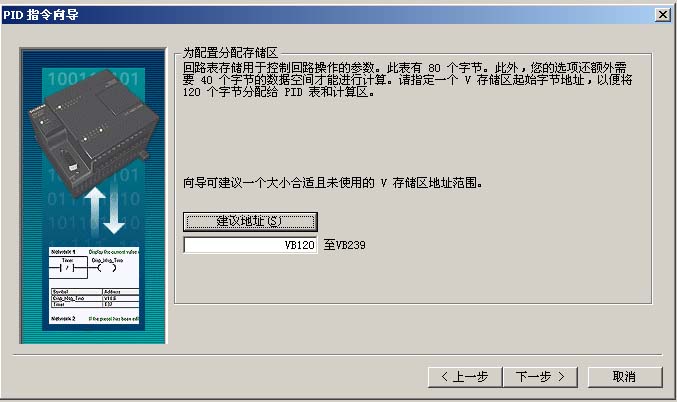Image resolution: width=677 pixels, height=402 pixels.
Task: Focus the VB120 start address field
Action: point(250,245)
